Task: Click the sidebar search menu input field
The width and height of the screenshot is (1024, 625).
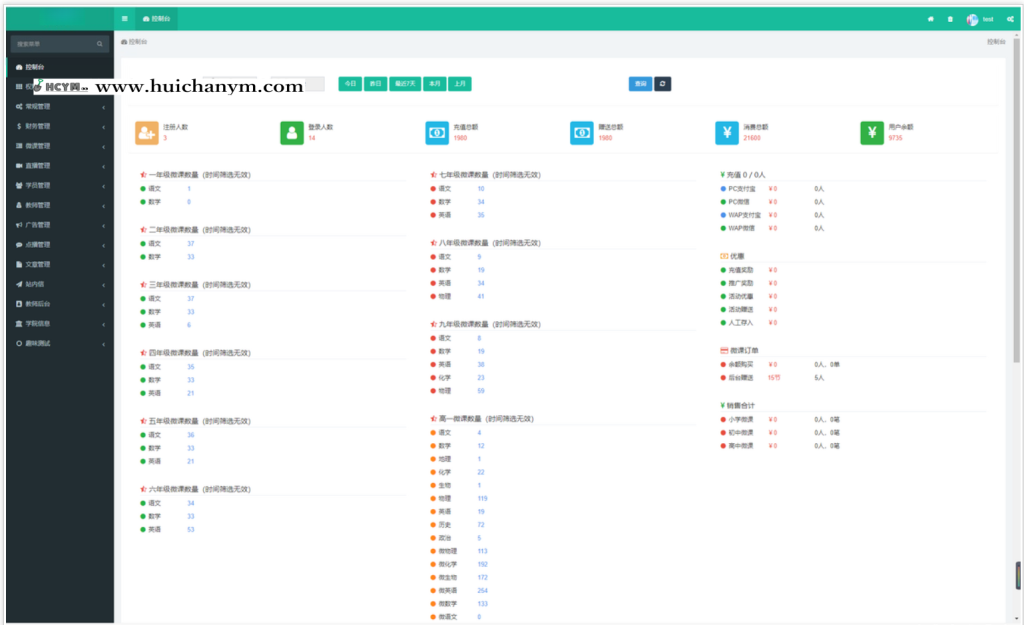Action: (x=55, y=44)
